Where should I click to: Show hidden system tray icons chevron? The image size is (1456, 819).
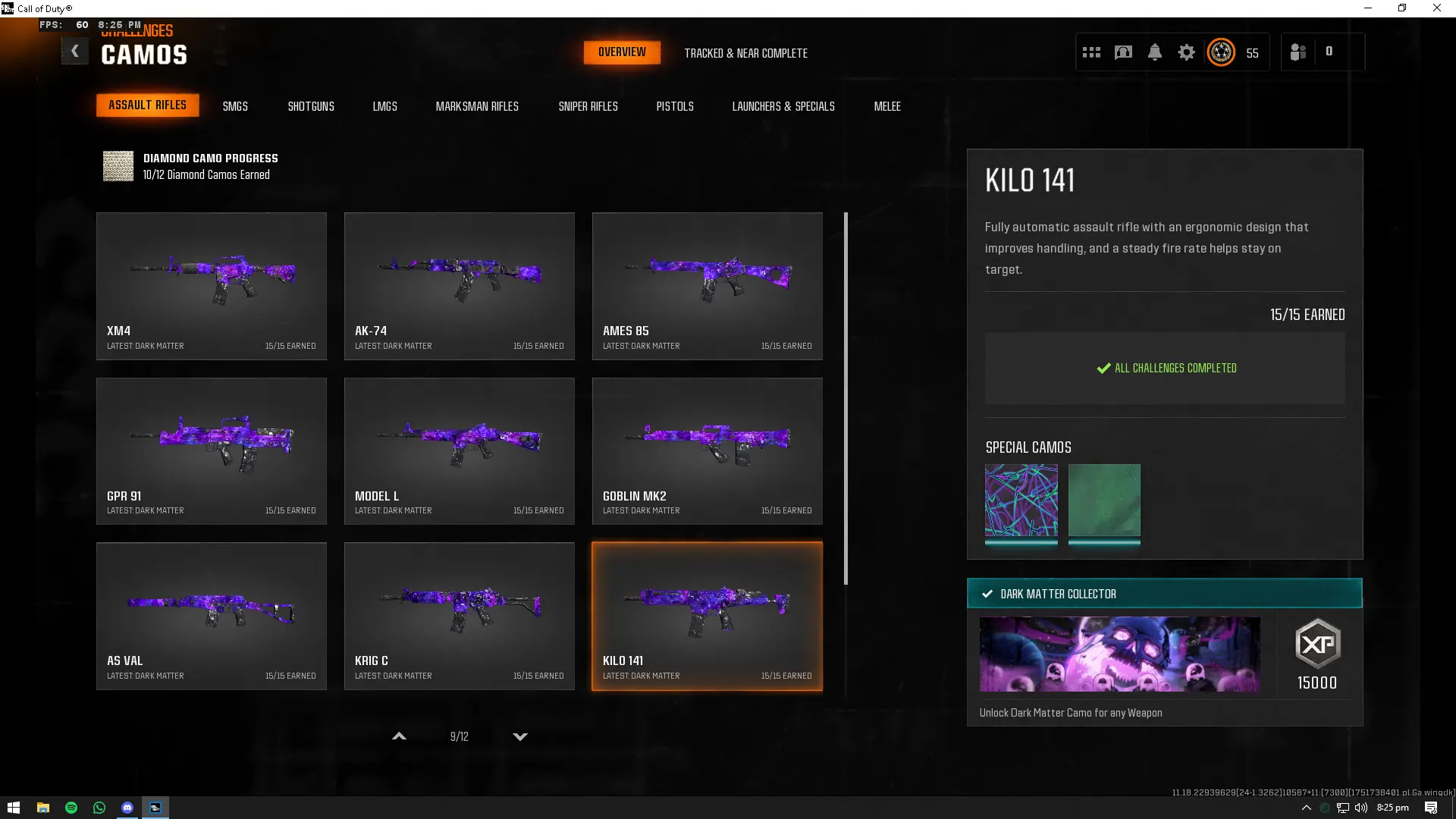click(1306, 808)
